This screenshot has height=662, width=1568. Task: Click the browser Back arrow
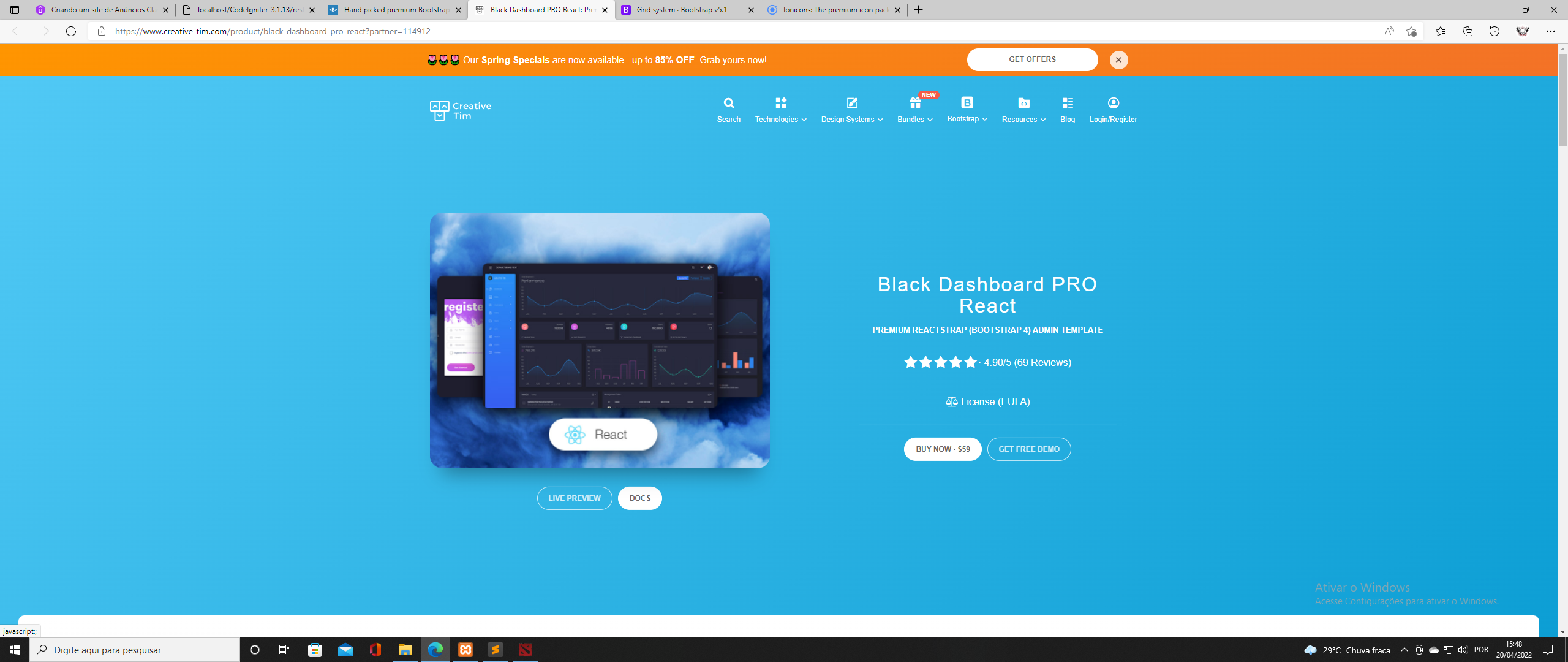point(17,31)
